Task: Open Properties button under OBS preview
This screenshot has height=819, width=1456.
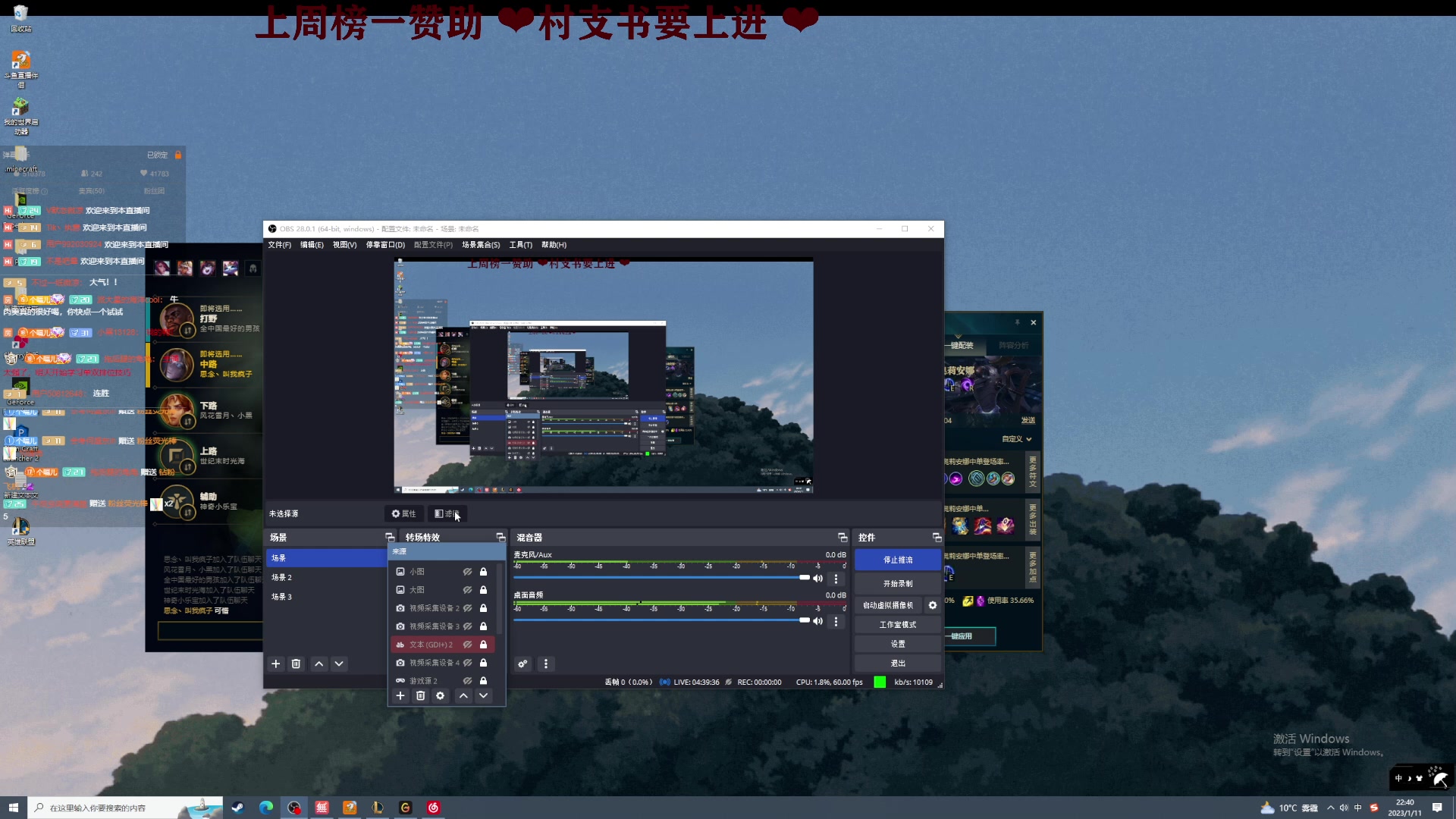Action: click(x=404, y=513)
